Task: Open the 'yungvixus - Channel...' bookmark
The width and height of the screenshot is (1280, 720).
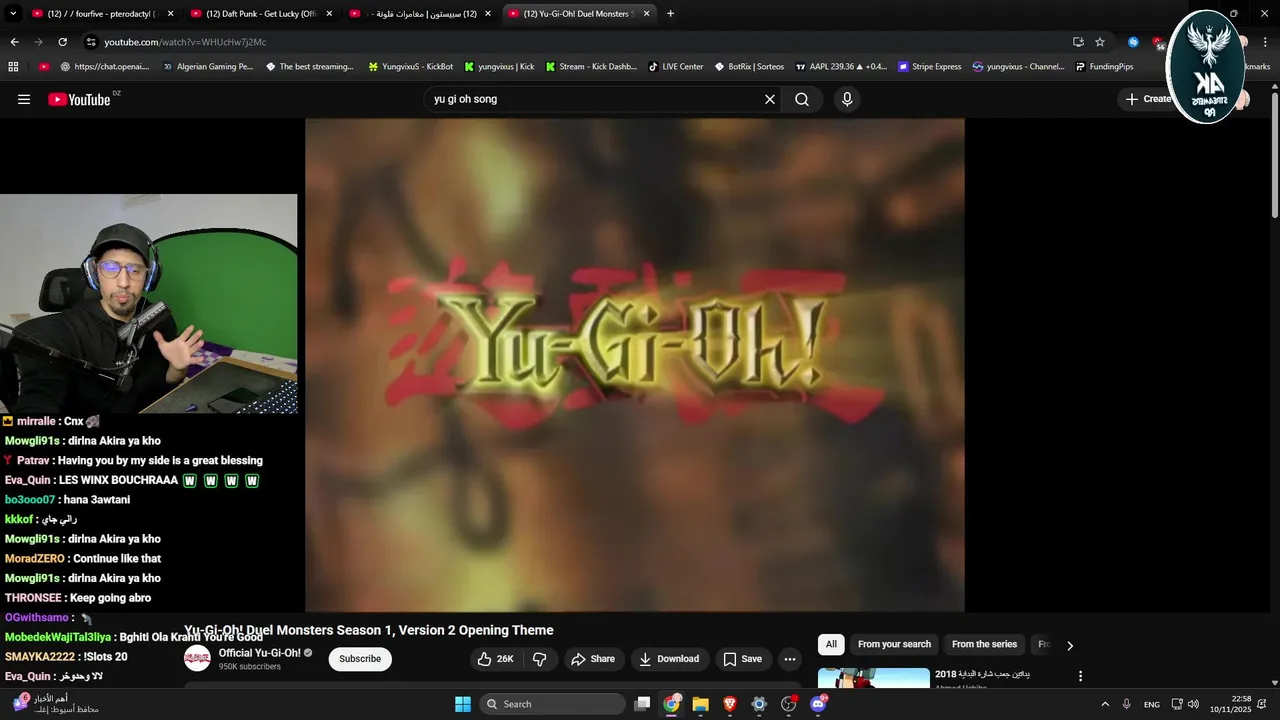Action: click(1018, 67)
